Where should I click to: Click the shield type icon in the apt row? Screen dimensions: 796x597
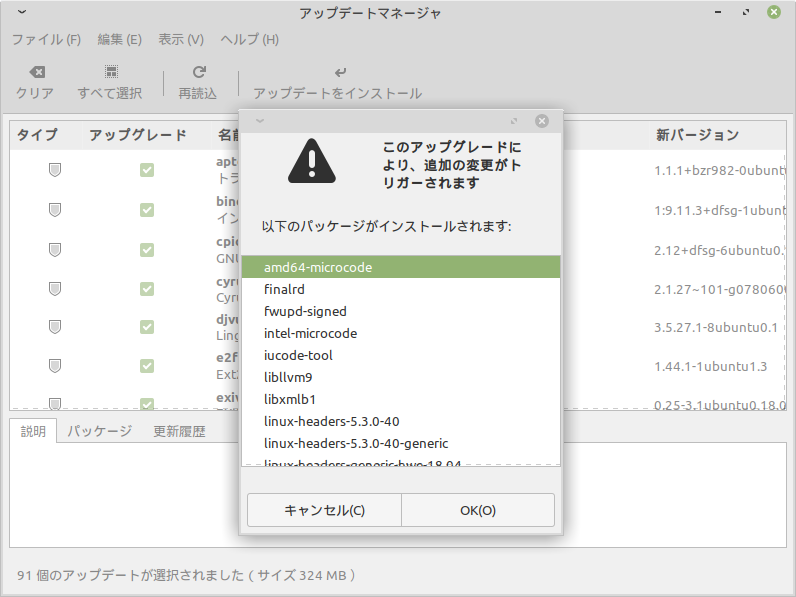[x=55, y=170]
